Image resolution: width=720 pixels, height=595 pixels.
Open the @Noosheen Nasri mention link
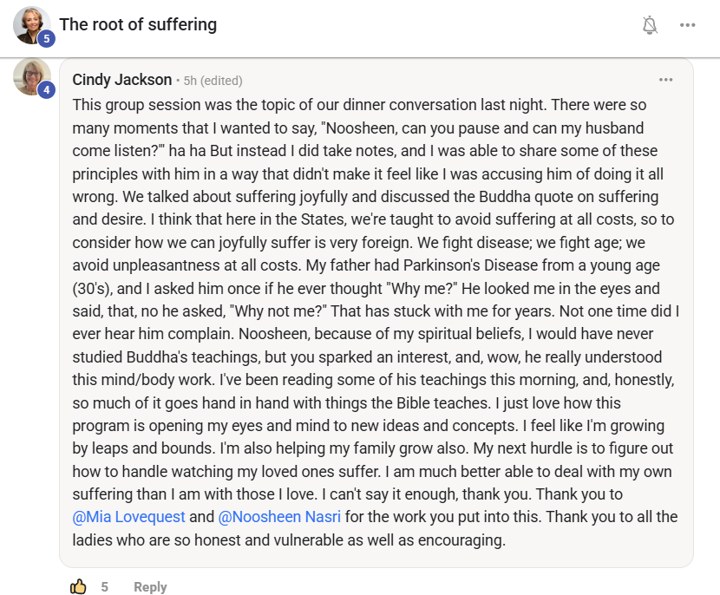279,517
